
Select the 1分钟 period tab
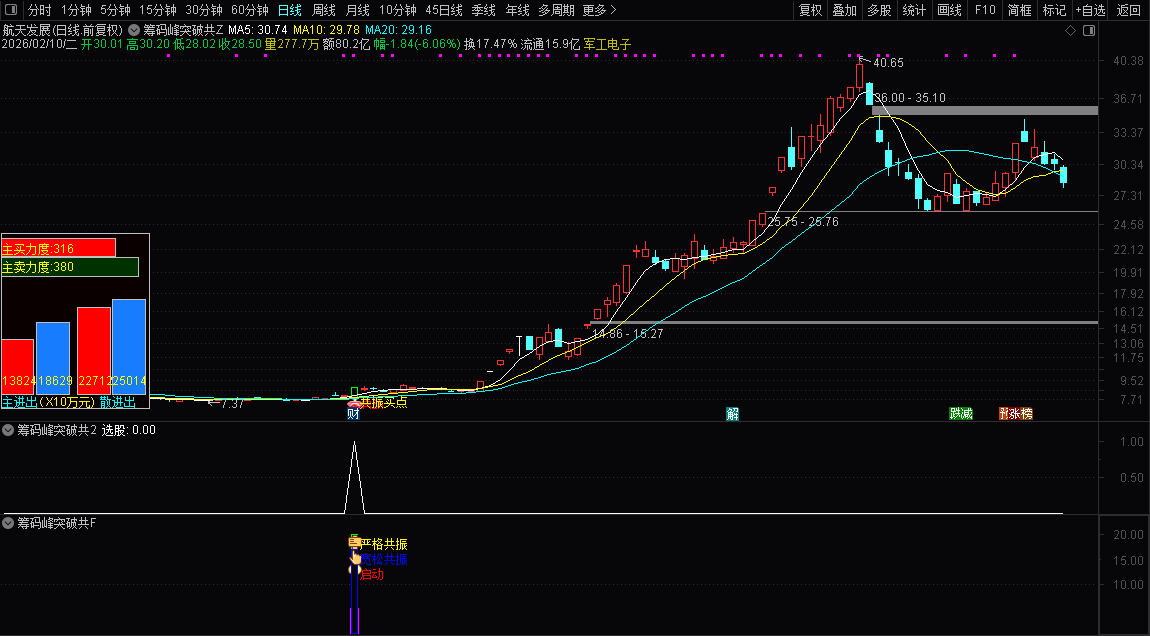(76, 10)
